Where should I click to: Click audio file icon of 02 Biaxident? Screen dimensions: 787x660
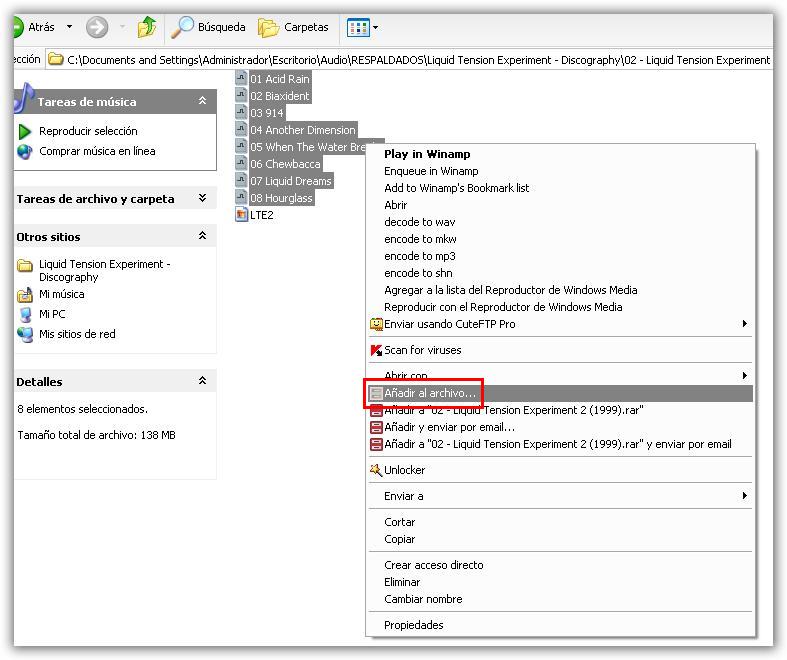[241, 94]
